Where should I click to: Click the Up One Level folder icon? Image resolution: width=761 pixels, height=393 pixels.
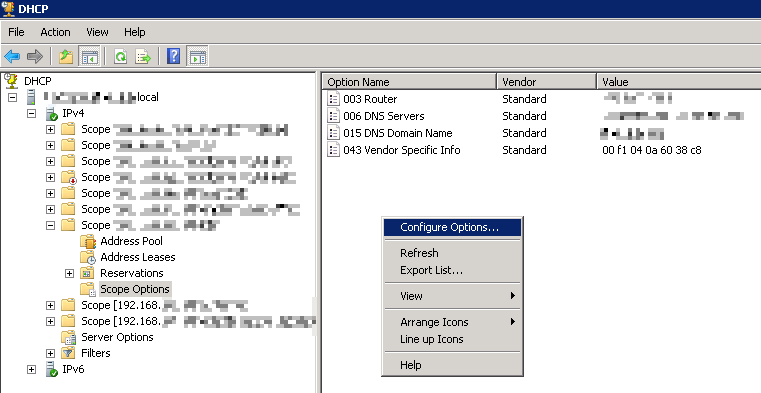coord(66,57)
